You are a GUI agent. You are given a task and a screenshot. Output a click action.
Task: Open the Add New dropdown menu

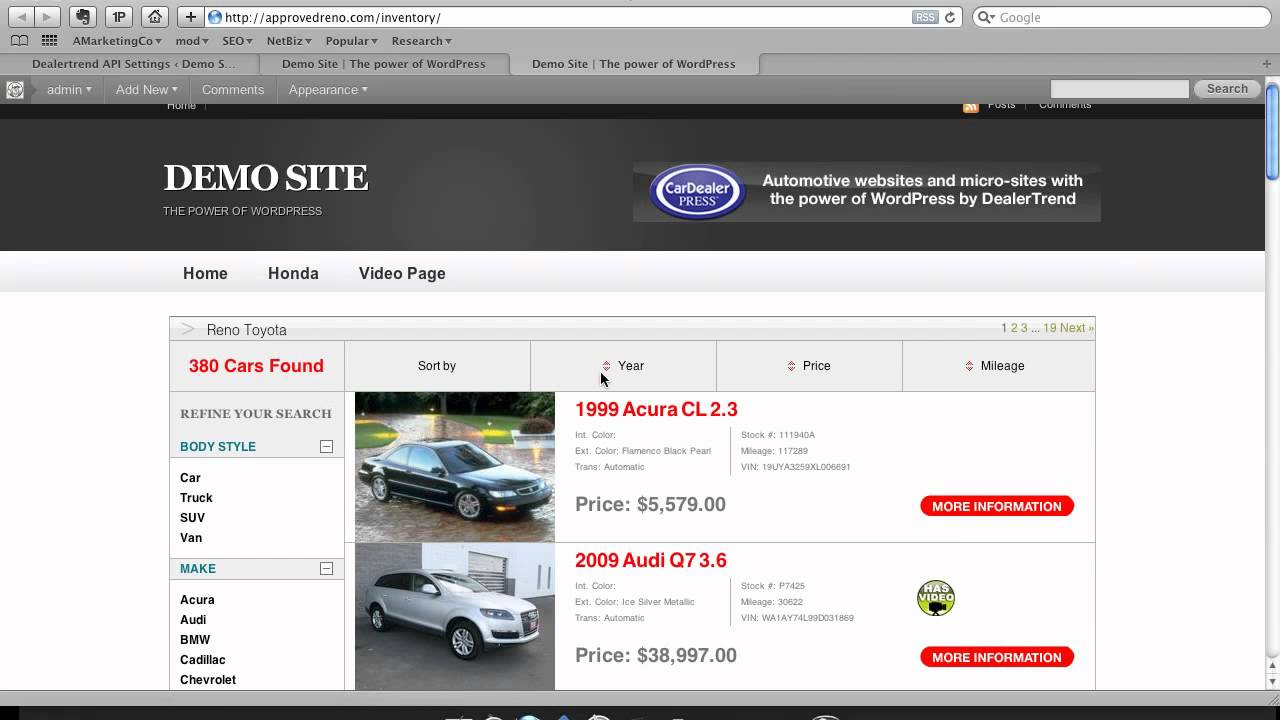146,90
